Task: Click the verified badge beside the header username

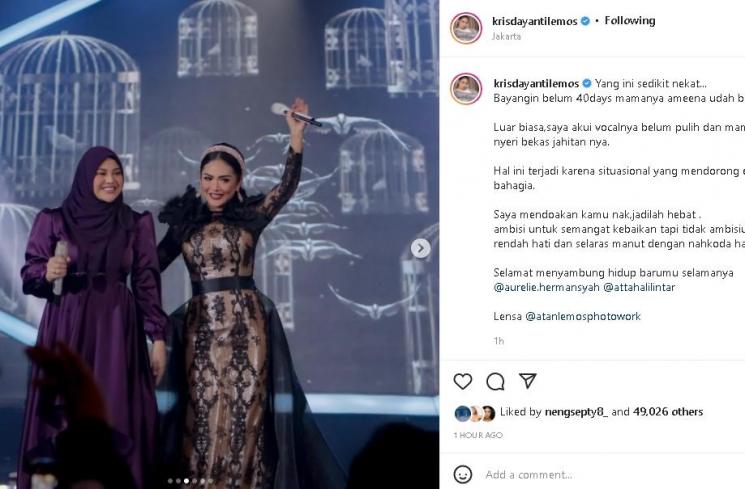Action: point(586,21)
